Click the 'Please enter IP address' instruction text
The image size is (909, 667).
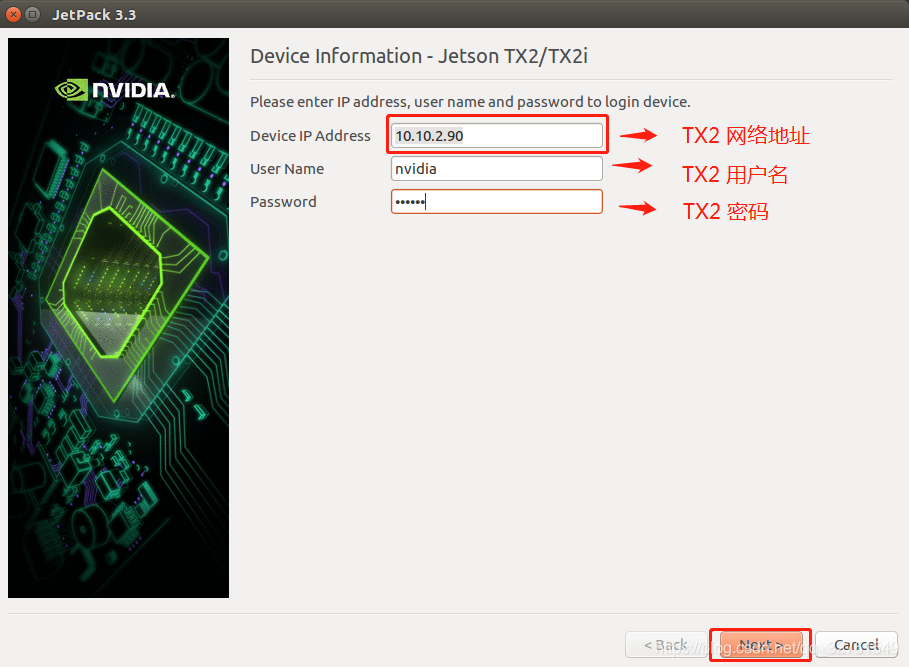(470, 102)
